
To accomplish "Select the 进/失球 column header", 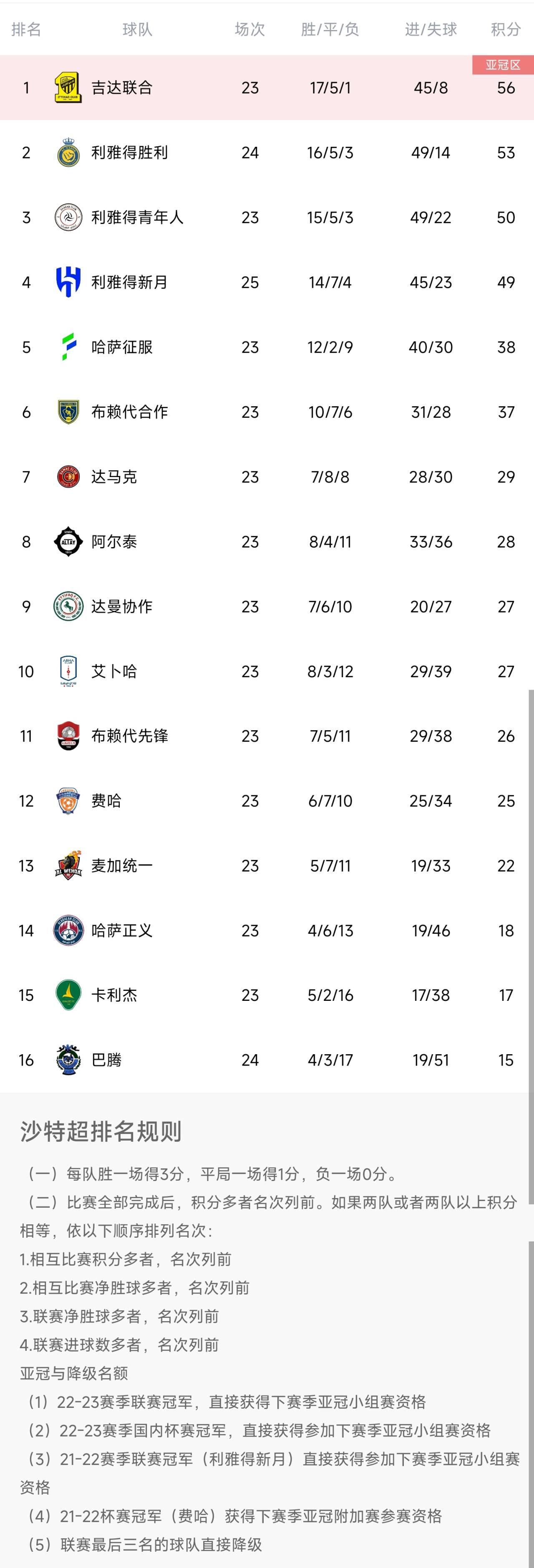I will tap(431, 29).
